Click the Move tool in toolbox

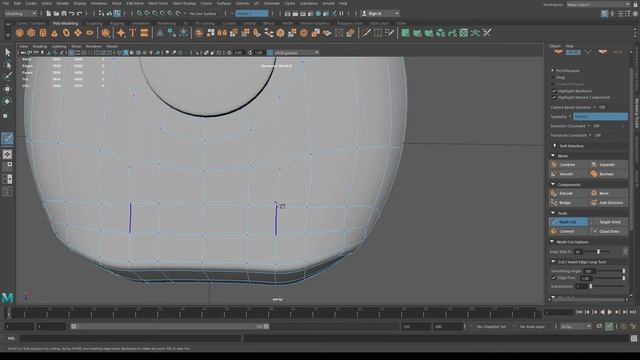click(x=7, y=89)
